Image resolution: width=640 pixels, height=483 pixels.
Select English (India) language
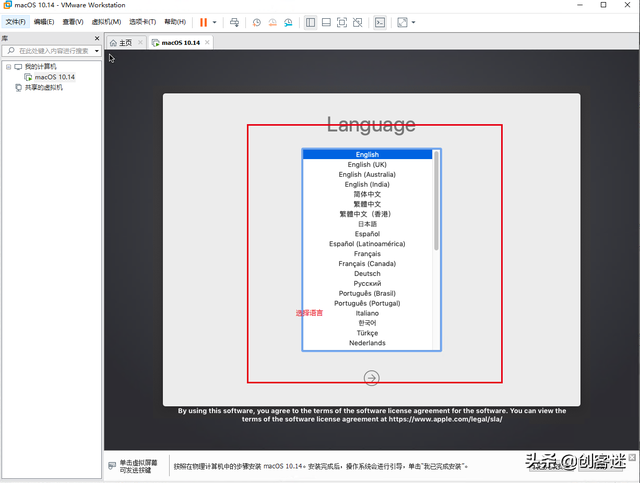367,184
